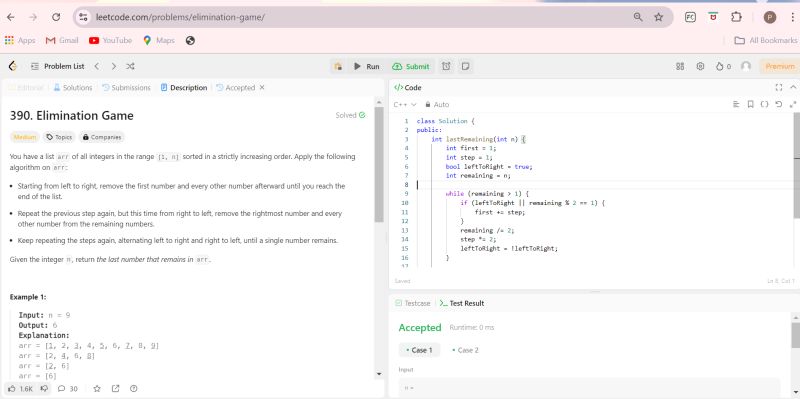The image size is (800, 399).
Task: Switch to the Submissions tab
Action: [x=126, y=88]
